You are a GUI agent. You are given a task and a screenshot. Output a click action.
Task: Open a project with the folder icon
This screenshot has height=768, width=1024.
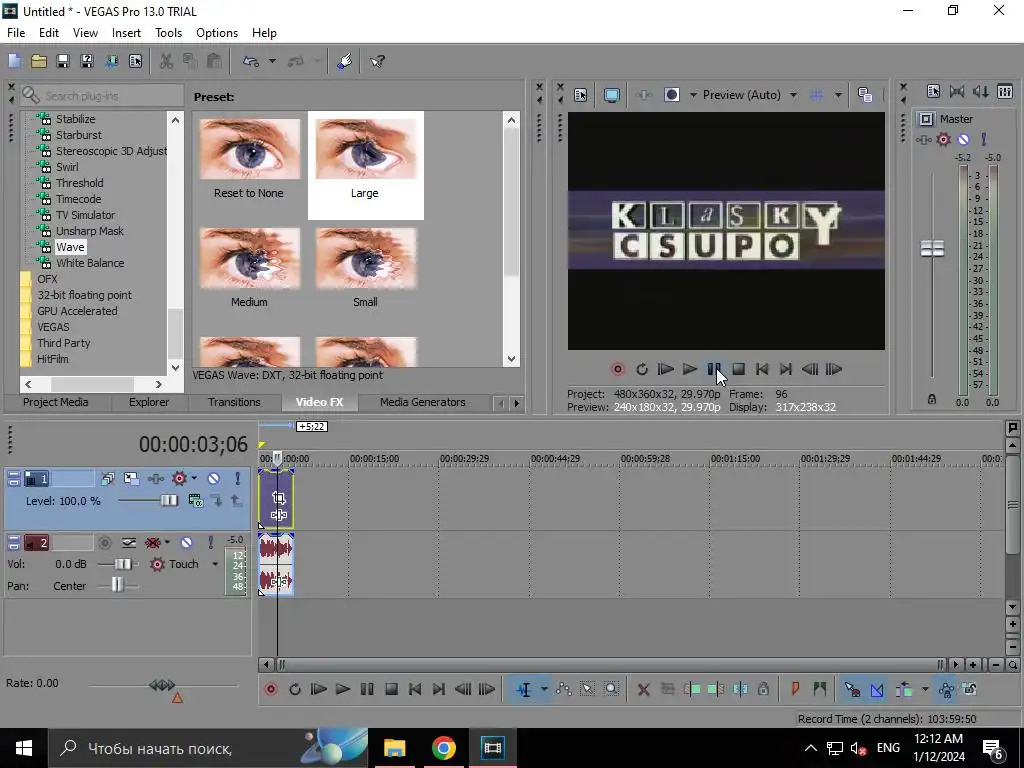(39, 61)
